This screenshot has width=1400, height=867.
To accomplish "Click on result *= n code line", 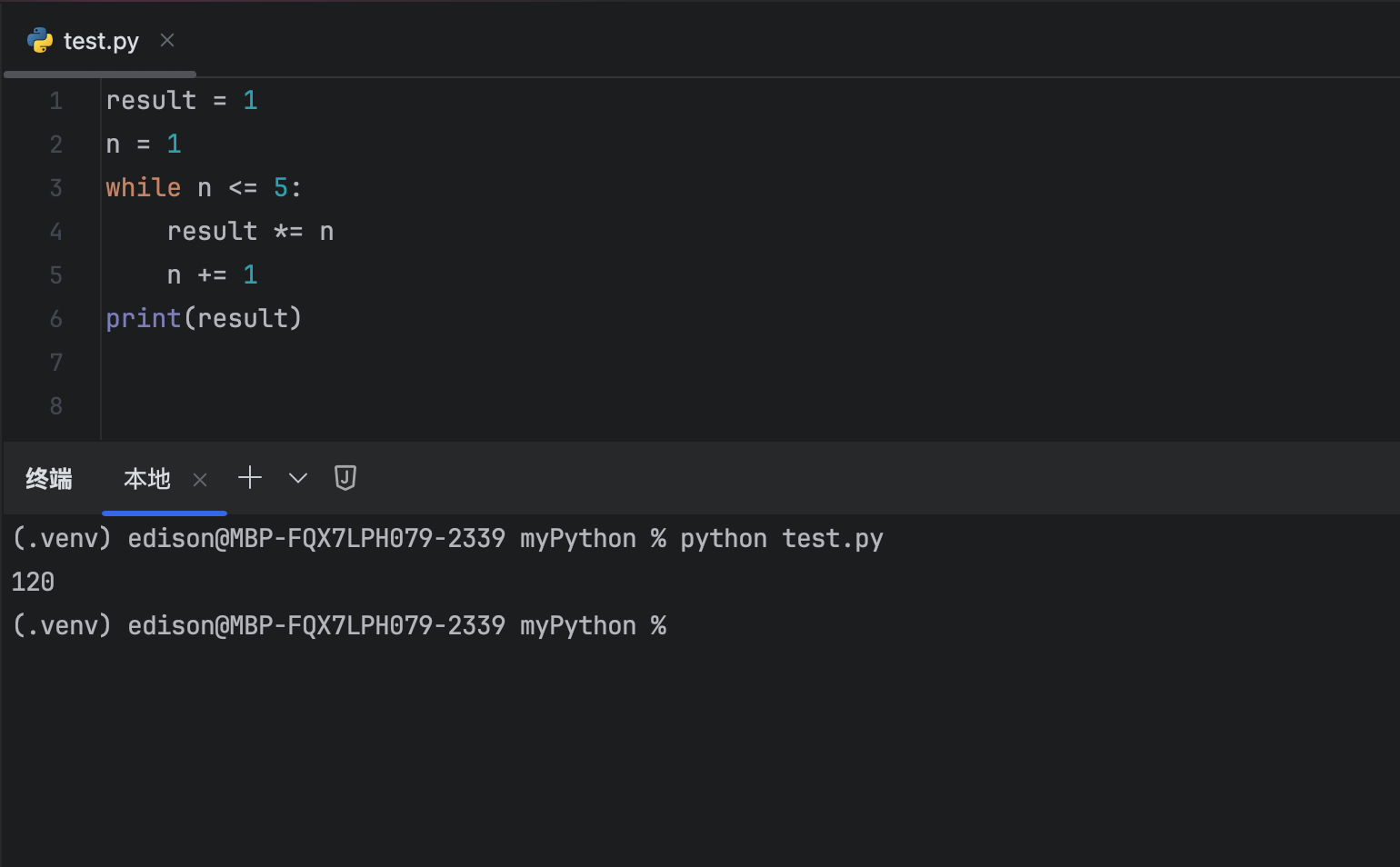I will pos(251,232).
